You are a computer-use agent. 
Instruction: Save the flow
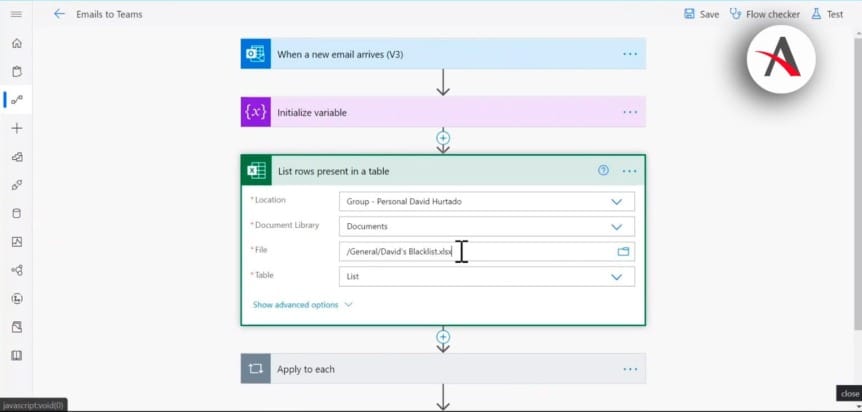701,14
